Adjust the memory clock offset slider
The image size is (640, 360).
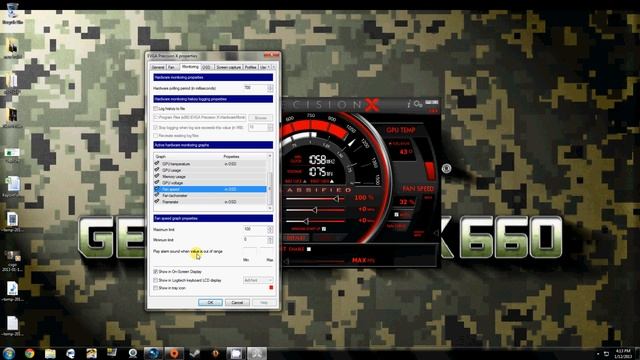click(306, 221)
